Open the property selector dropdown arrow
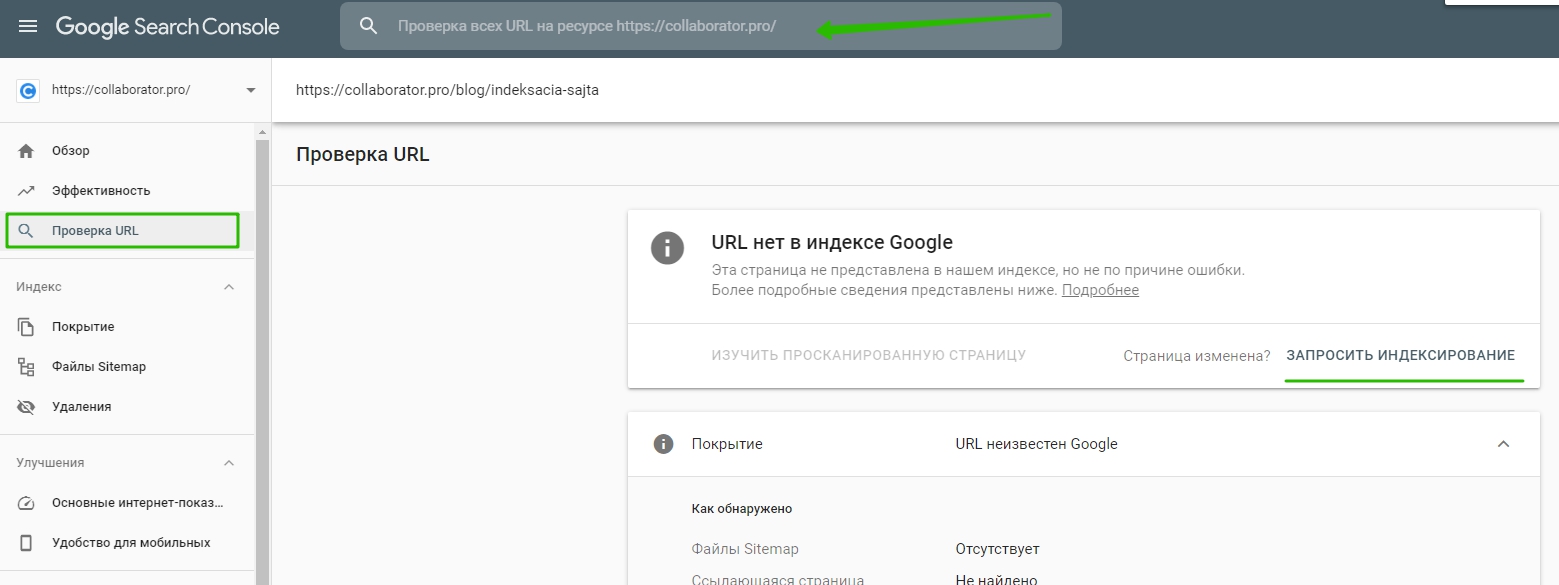Viewport: 1559px width, 585px height. click(x=251, y=89)
